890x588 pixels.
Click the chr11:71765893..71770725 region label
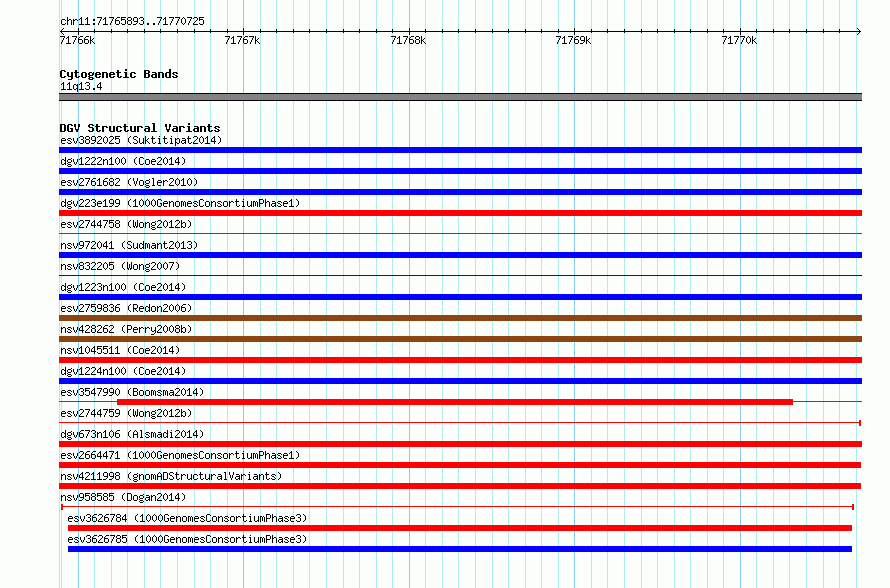[132, 21]
